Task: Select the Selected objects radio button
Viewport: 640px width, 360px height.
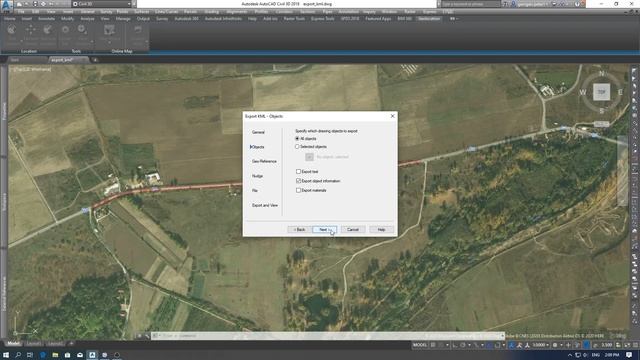Action: [297, 147]
